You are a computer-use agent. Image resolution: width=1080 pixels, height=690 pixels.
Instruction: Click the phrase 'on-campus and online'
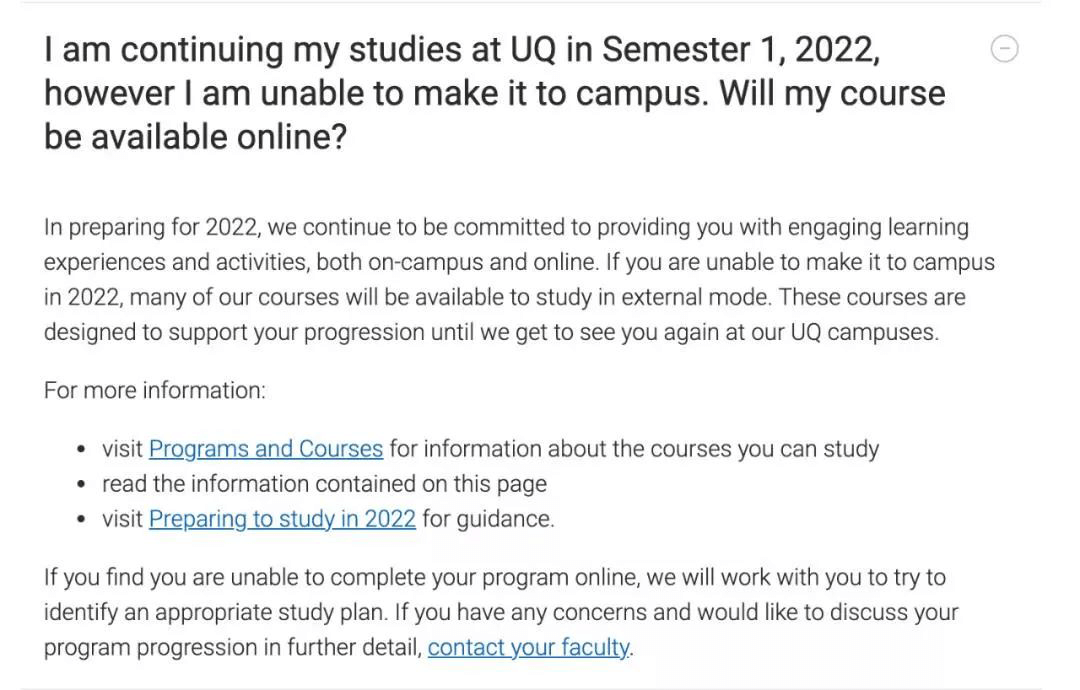[x=482, y=262]
